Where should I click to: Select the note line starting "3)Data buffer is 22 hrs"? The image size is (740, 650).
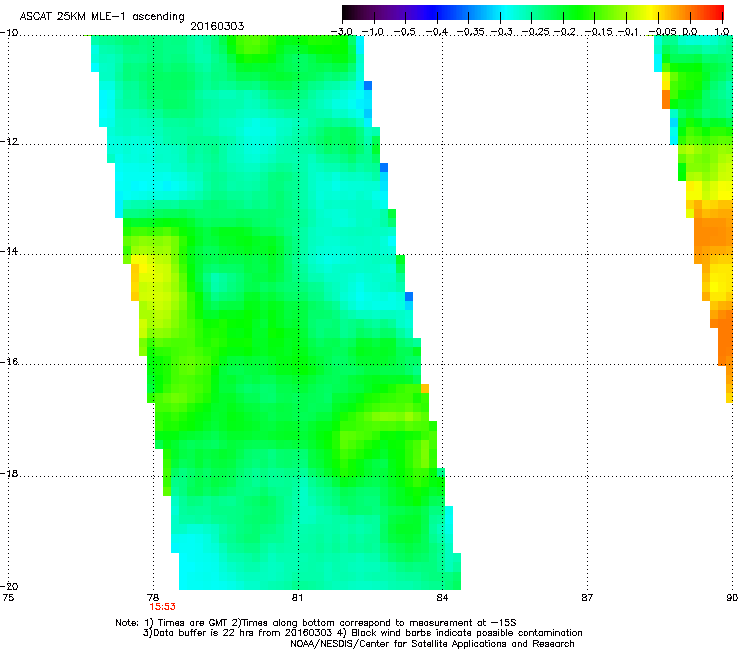click(362, 633)
